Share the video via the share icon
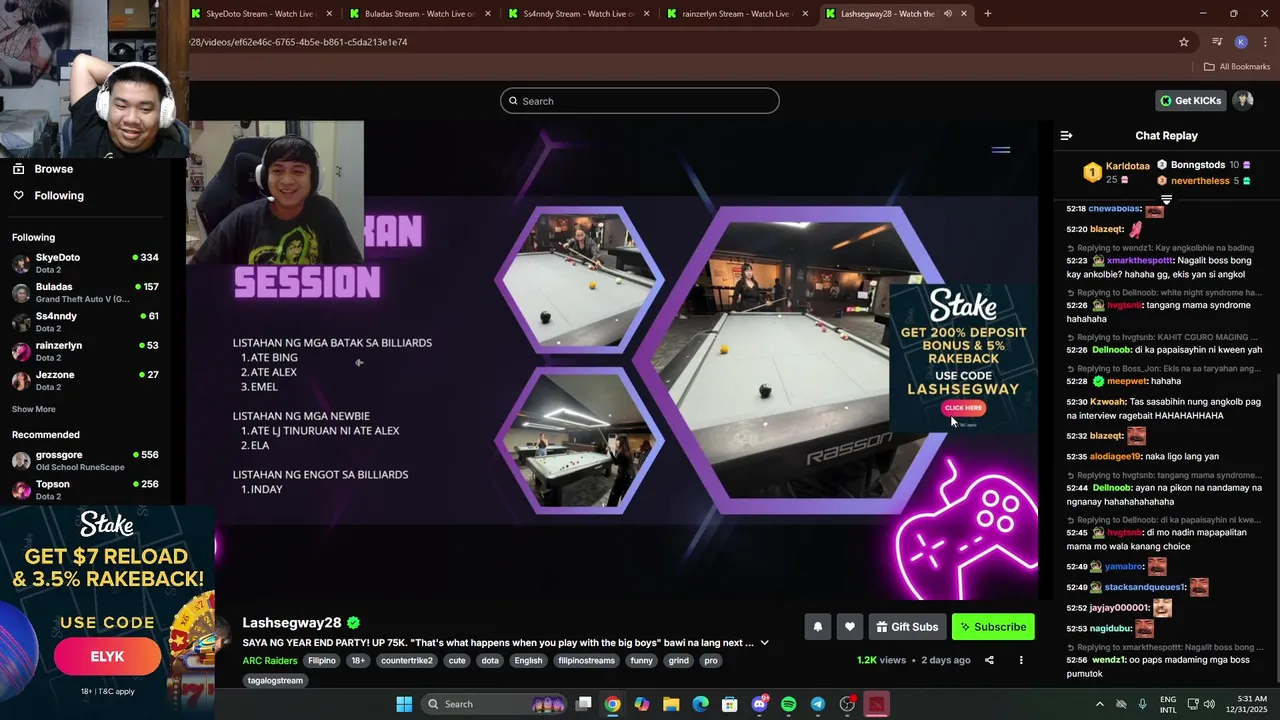 point(989,660)
